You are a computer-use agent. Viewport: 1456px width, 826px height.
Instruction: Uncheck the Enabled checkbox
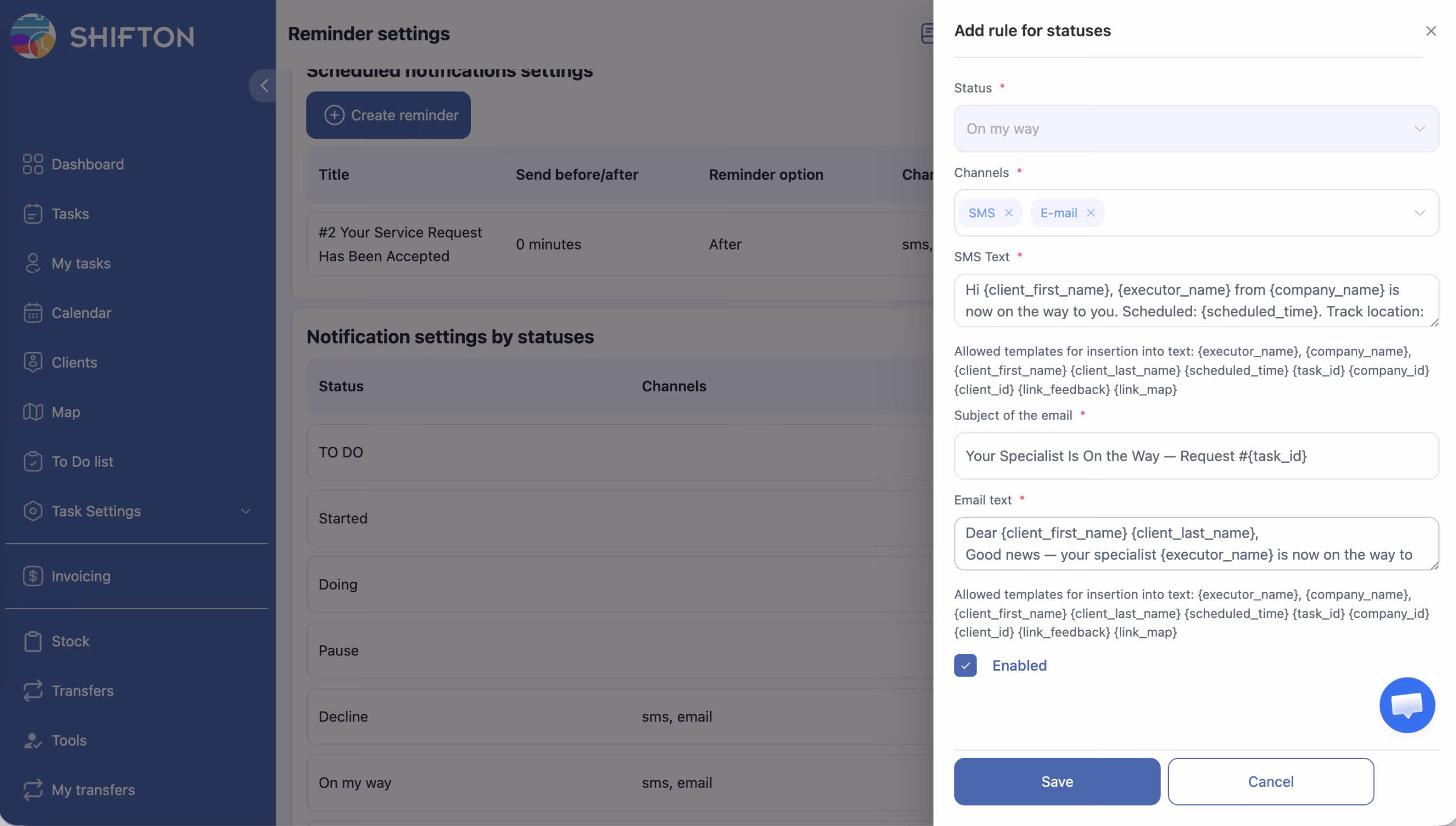click(x=965, y=665)
